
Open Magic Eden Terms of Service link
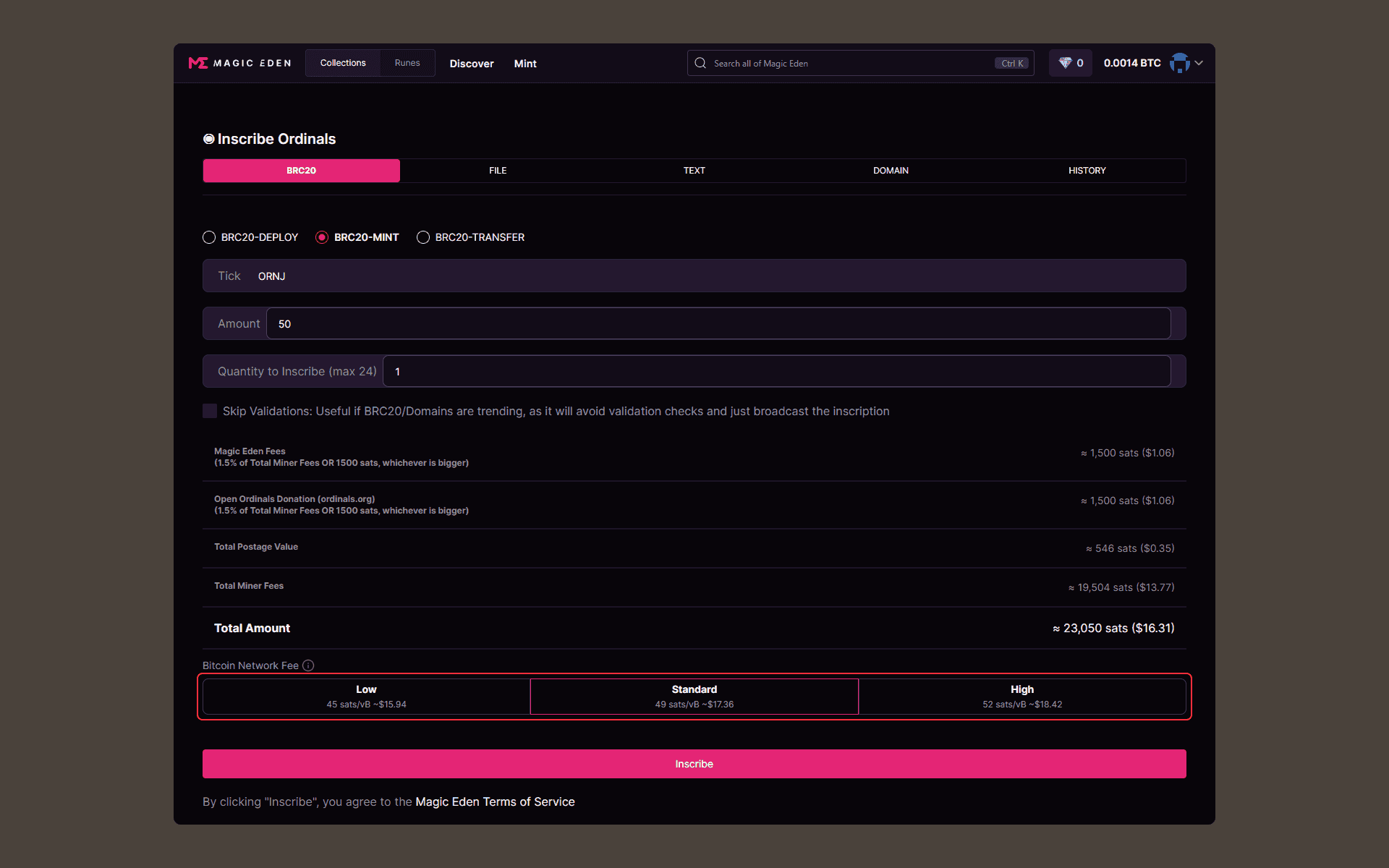click(x=495, y=801)
